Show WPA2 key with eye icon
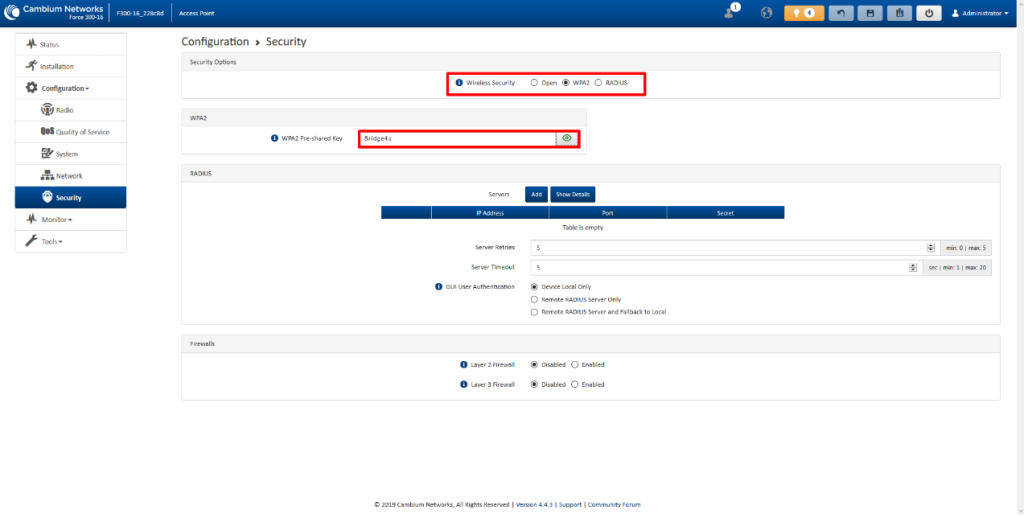Screen dimensions: 1024x518 tap(567, 138)
